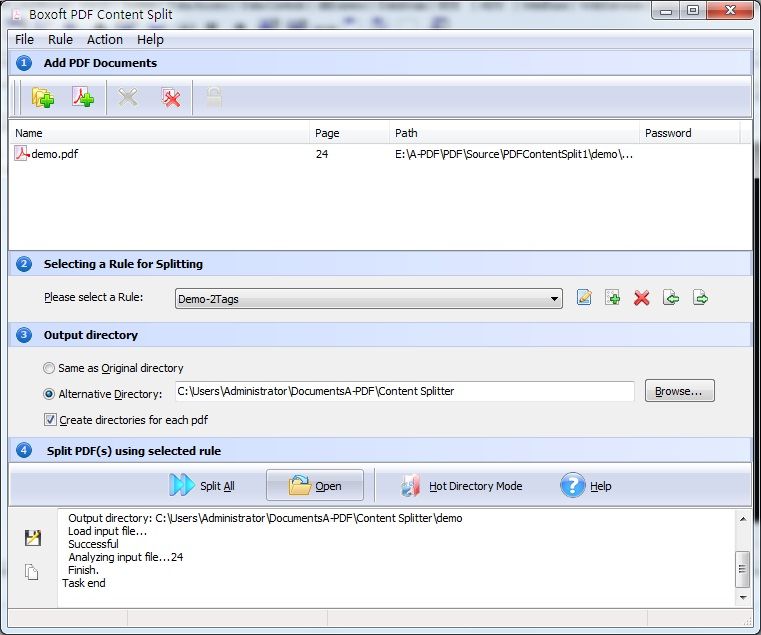This screenshot has height=635, width=761.
Task: Select the demo.pdf row name
Action: coord(54,154)
